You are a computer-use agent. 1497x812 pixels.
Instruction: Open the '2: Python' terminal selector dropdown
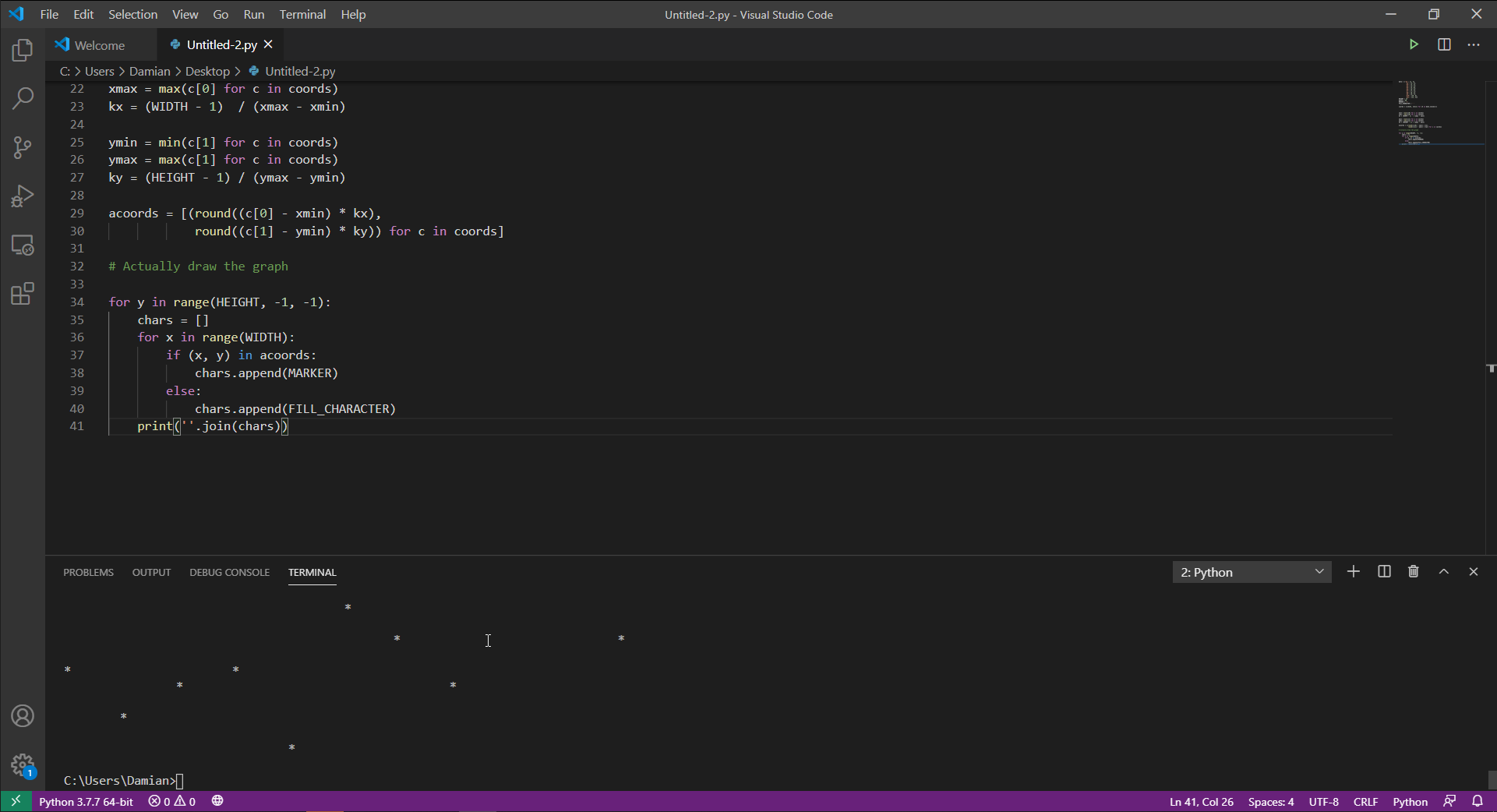[1252, 572]
